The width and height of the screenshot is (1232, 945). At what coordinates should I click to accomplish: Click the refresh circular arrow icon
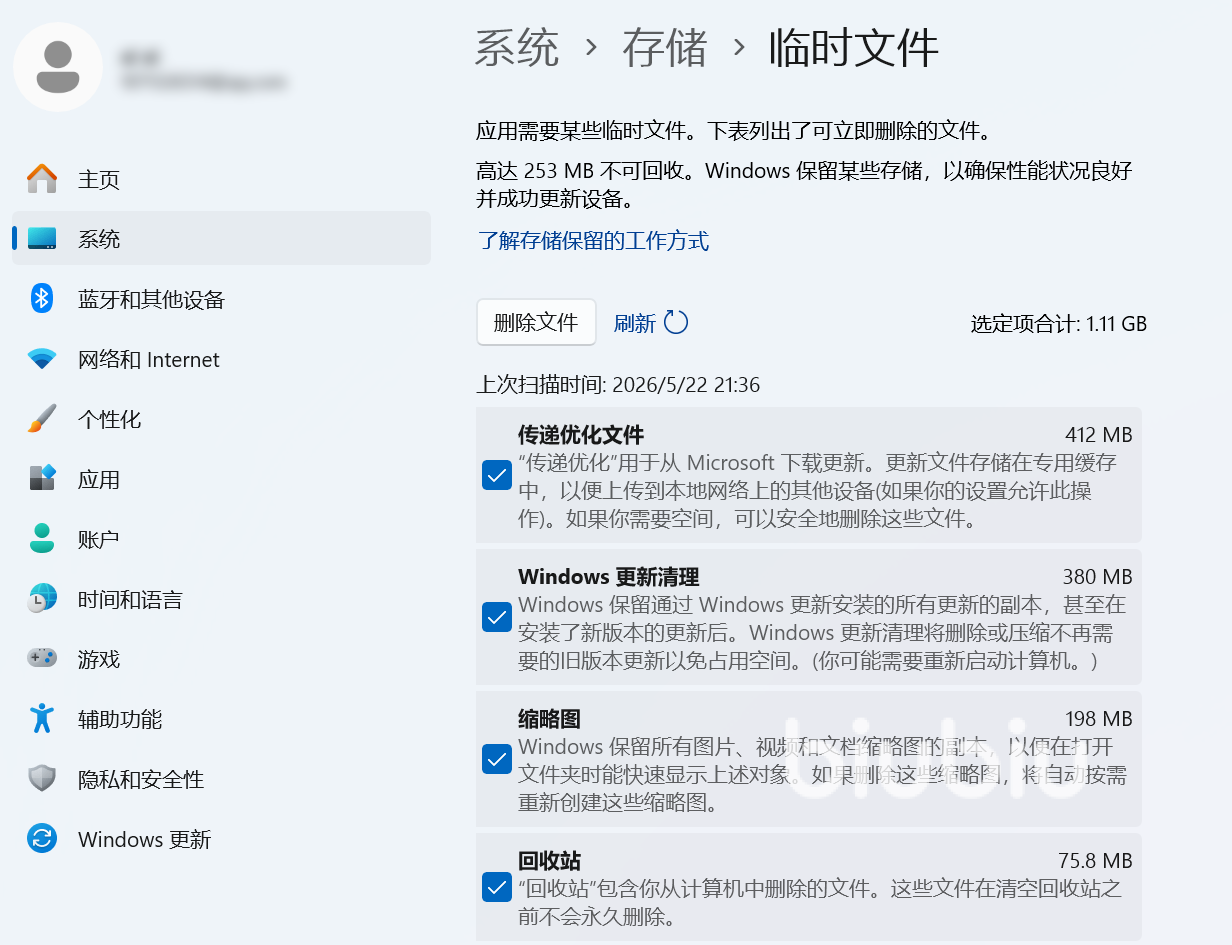(676, 322)
